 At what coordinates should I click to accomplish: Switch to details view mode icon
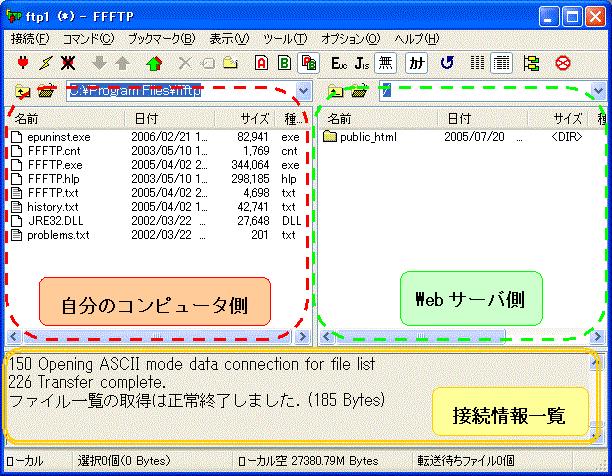click(502, 63)
